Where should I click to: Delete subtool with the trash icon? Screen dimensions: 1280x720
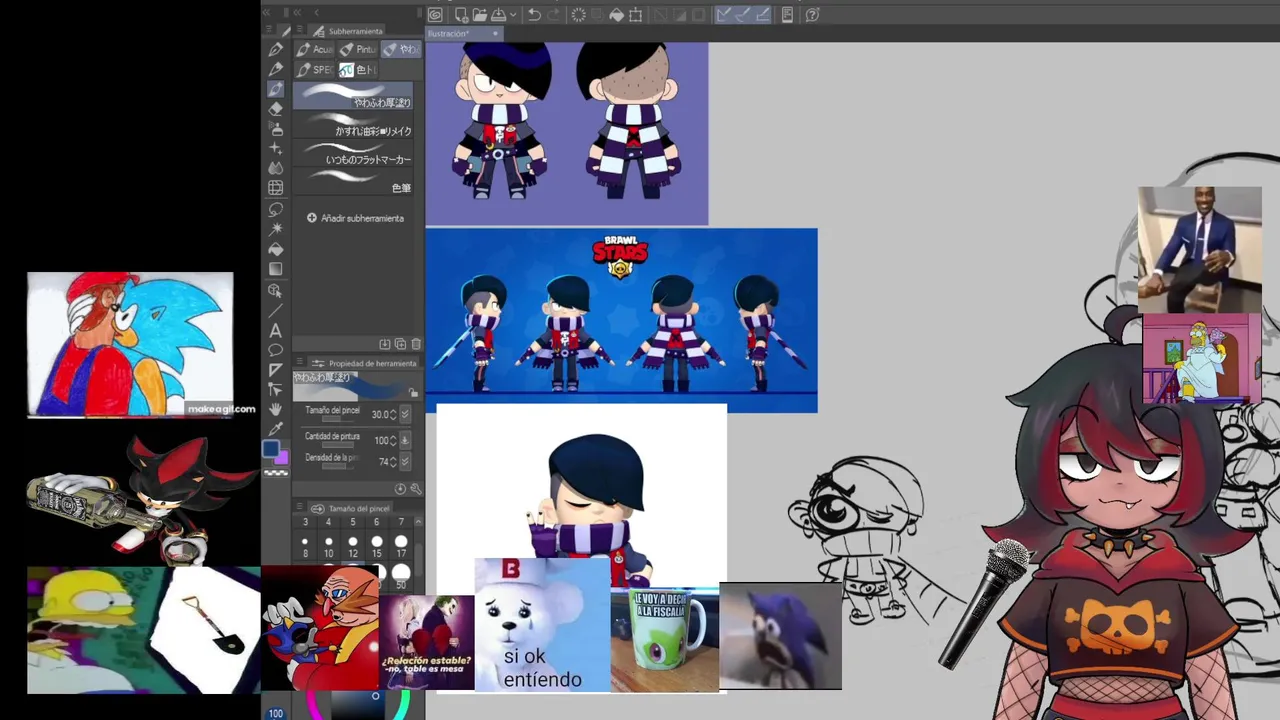pyautogui.click(x=416, y=344)
